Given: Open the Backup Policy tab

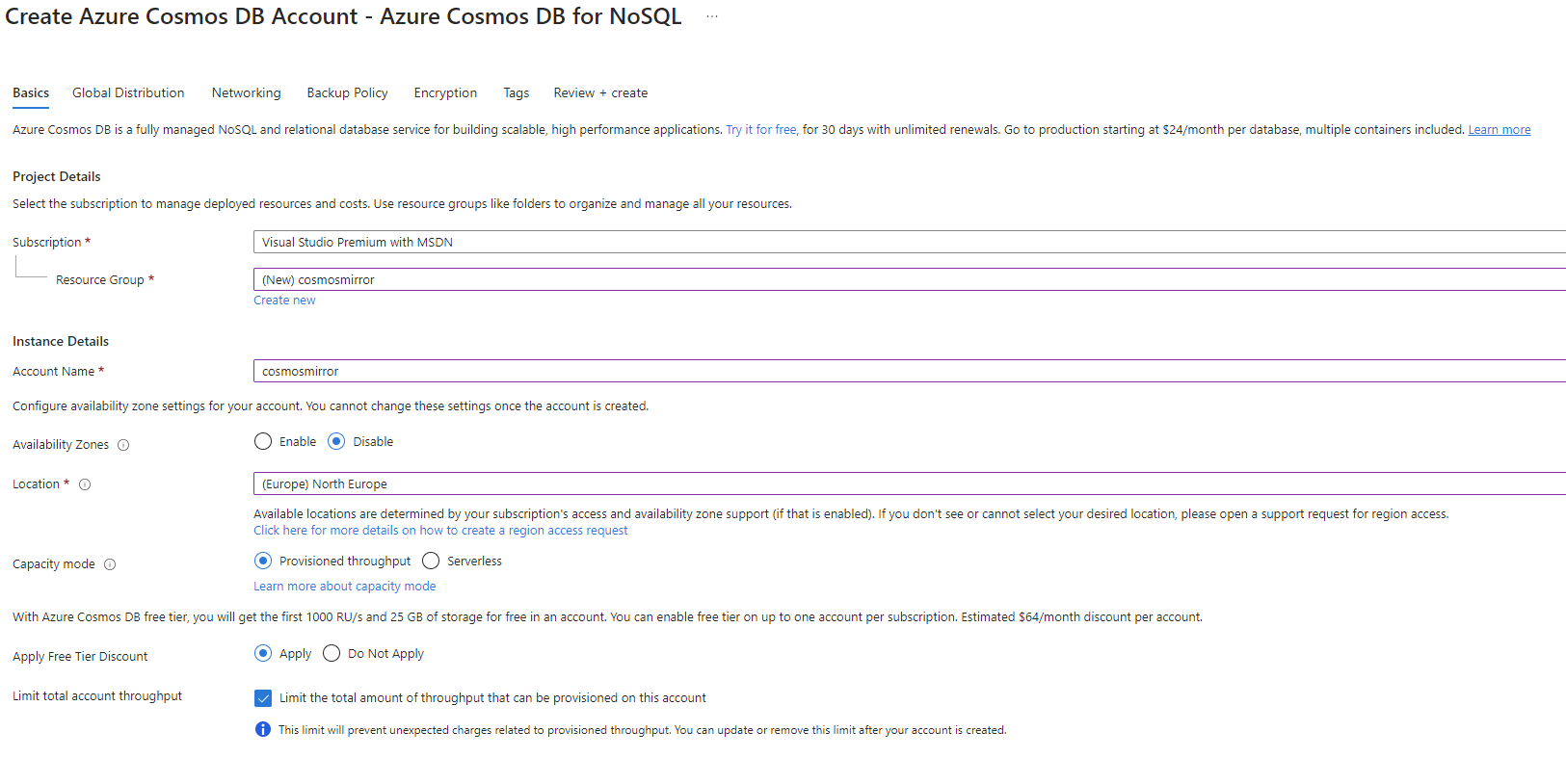Looking at the screenshot, I should (x=347, y=93).
